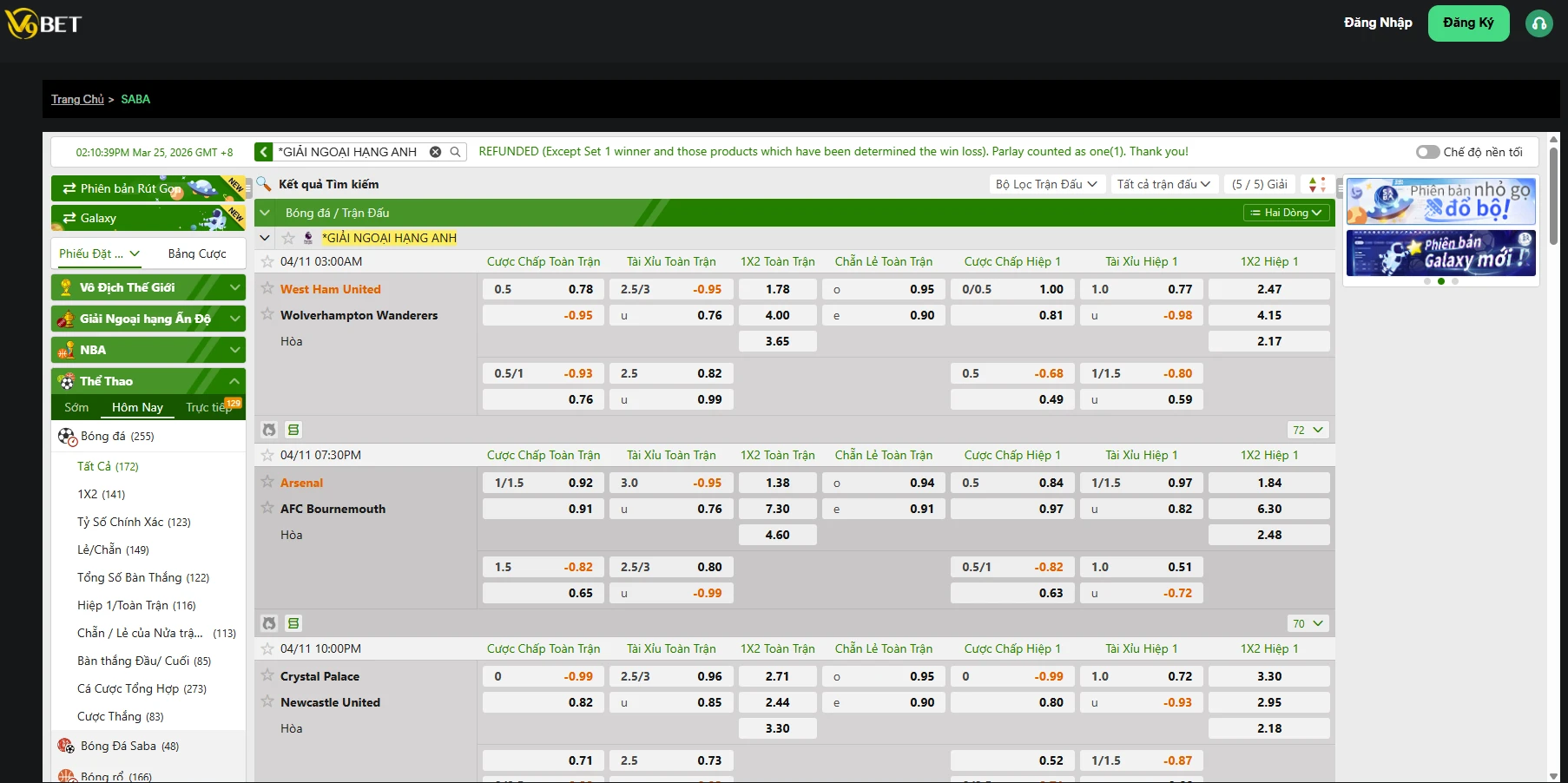Image resolution: width=1568 pixels, height=783 pixels.
Task: Click the magnifier icon in search box
Action: [455, 152]
